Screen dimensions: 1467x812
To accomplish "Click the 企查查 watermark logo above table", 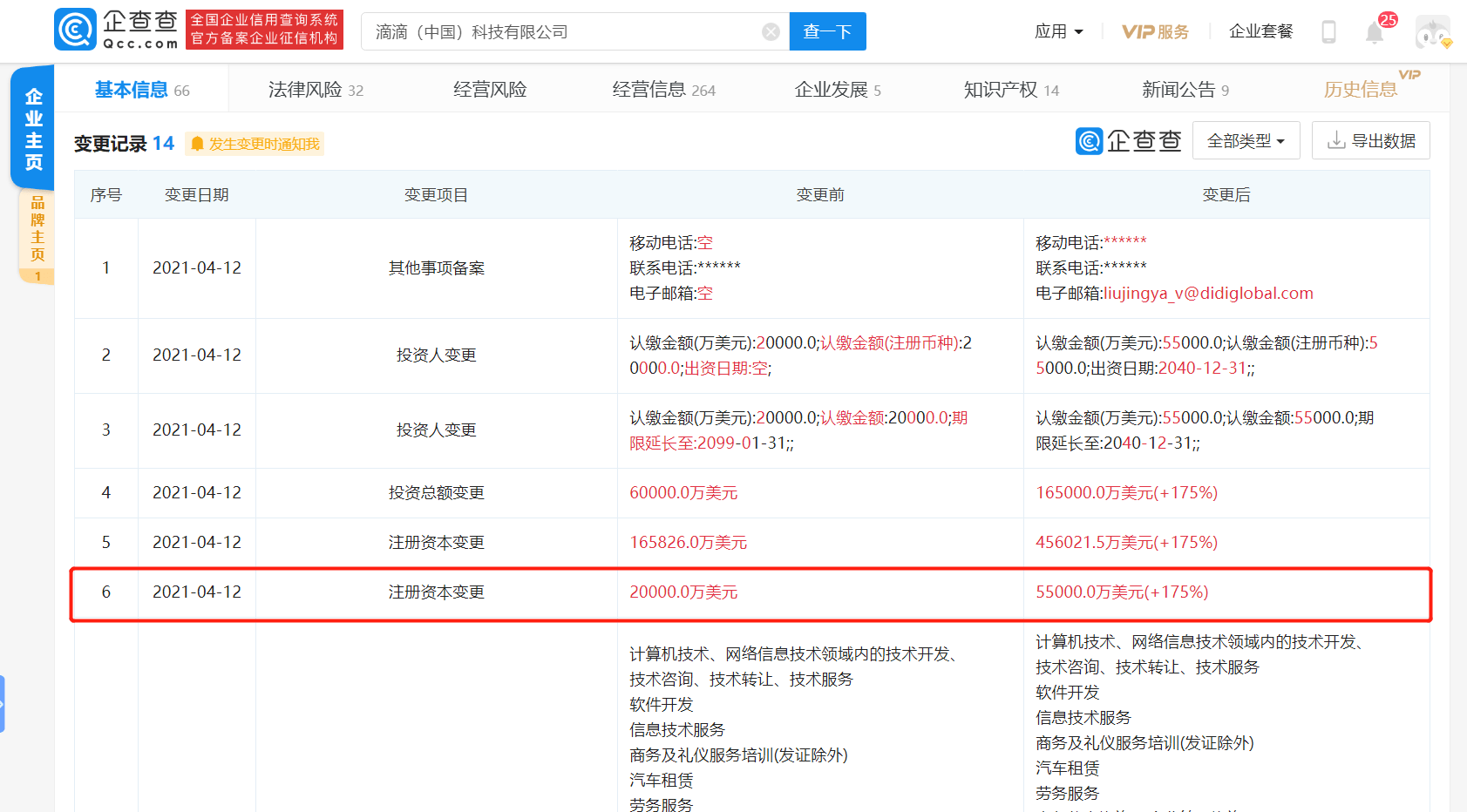I will pyautogui.click(x=1129, y=140).
